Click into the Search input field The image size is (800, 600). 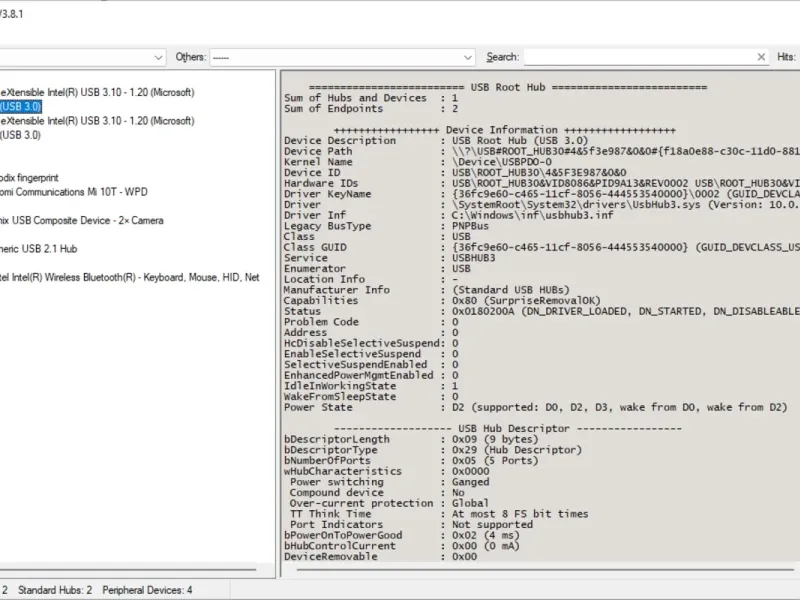640,57
